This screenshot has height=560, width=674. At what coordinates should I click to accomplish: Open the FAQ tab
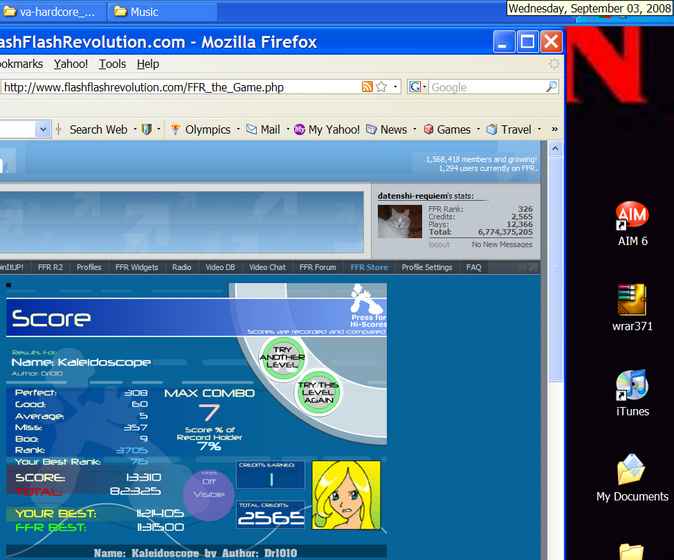pos(474,267)
